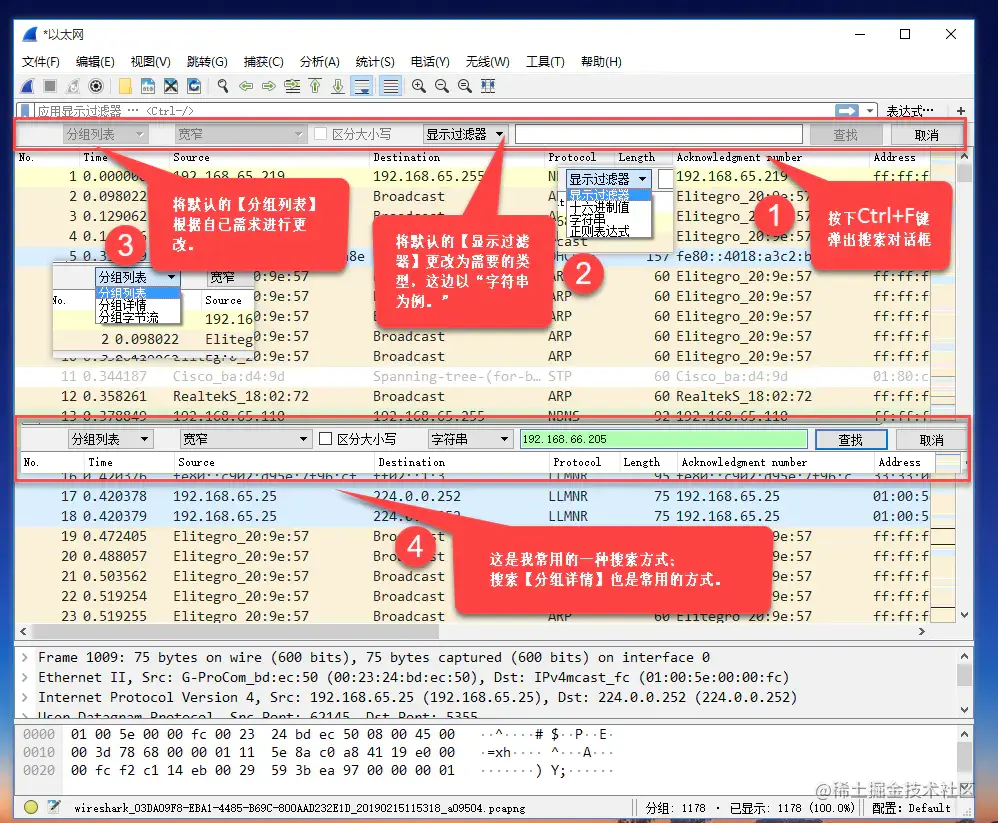Open the greyed-out 分组列表 dropdown in search bar
This screenshot has width=998, height=823.
coord(106,134)
